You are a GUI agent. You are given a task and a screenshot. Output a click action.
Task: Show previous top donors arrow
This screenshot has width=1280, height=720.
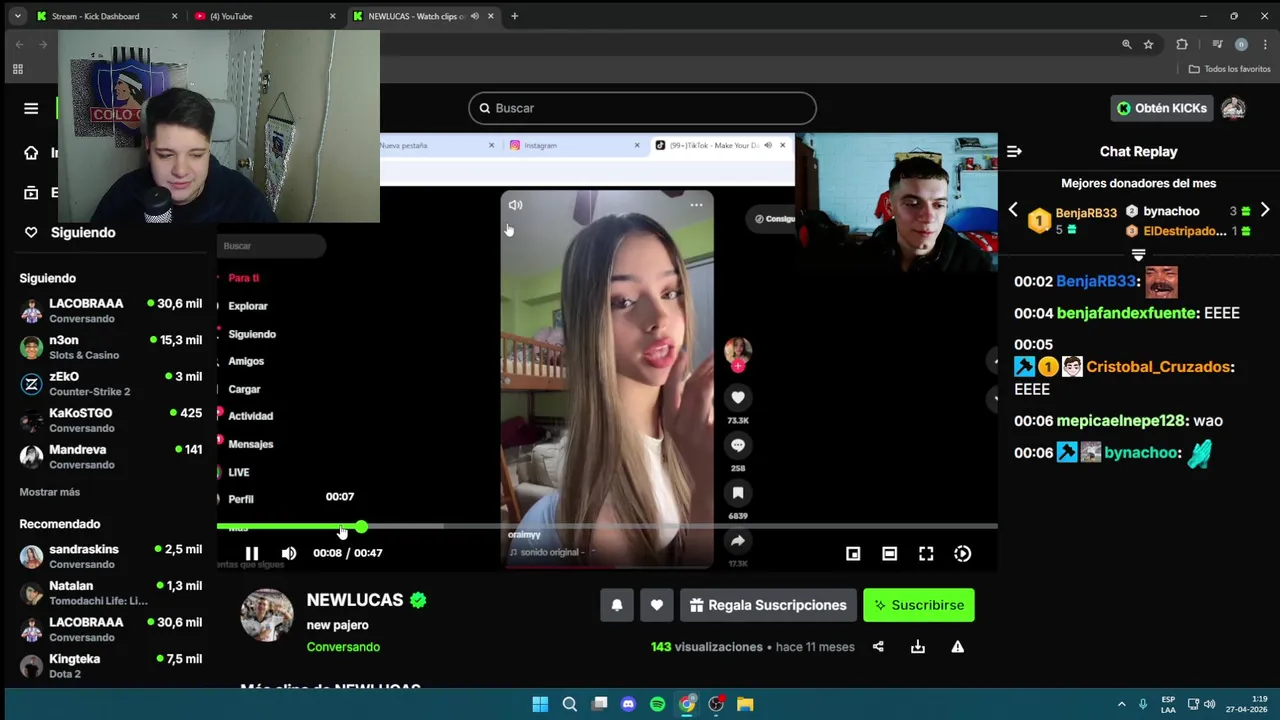point(1013,210)
